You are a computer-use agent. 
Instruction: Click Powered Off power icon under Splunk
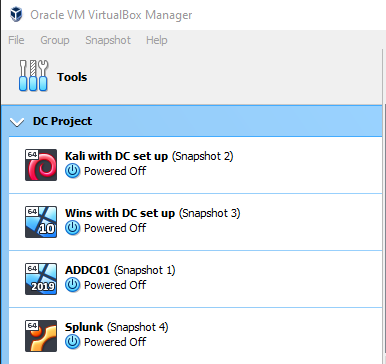[72, 342]
